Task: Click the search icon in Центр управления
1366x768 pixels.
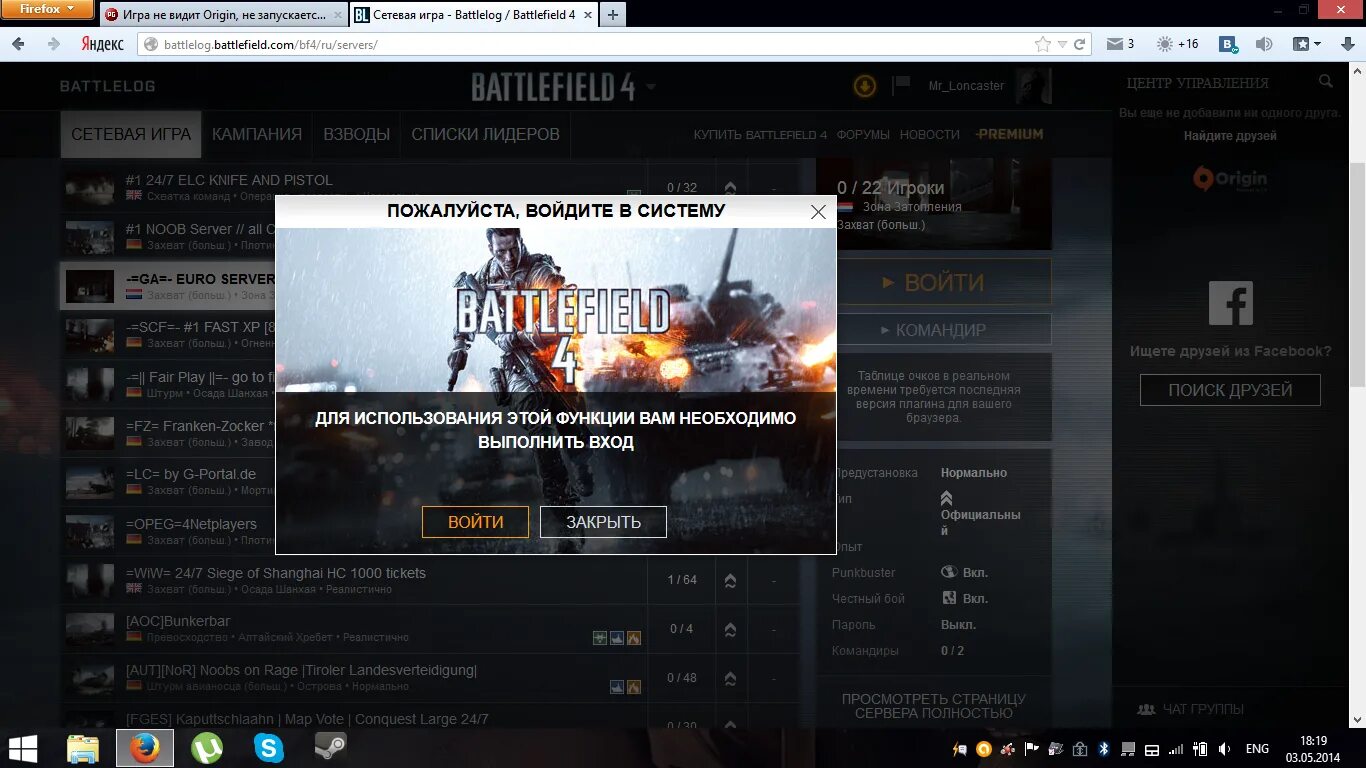Action: [x=1326, y=82]
